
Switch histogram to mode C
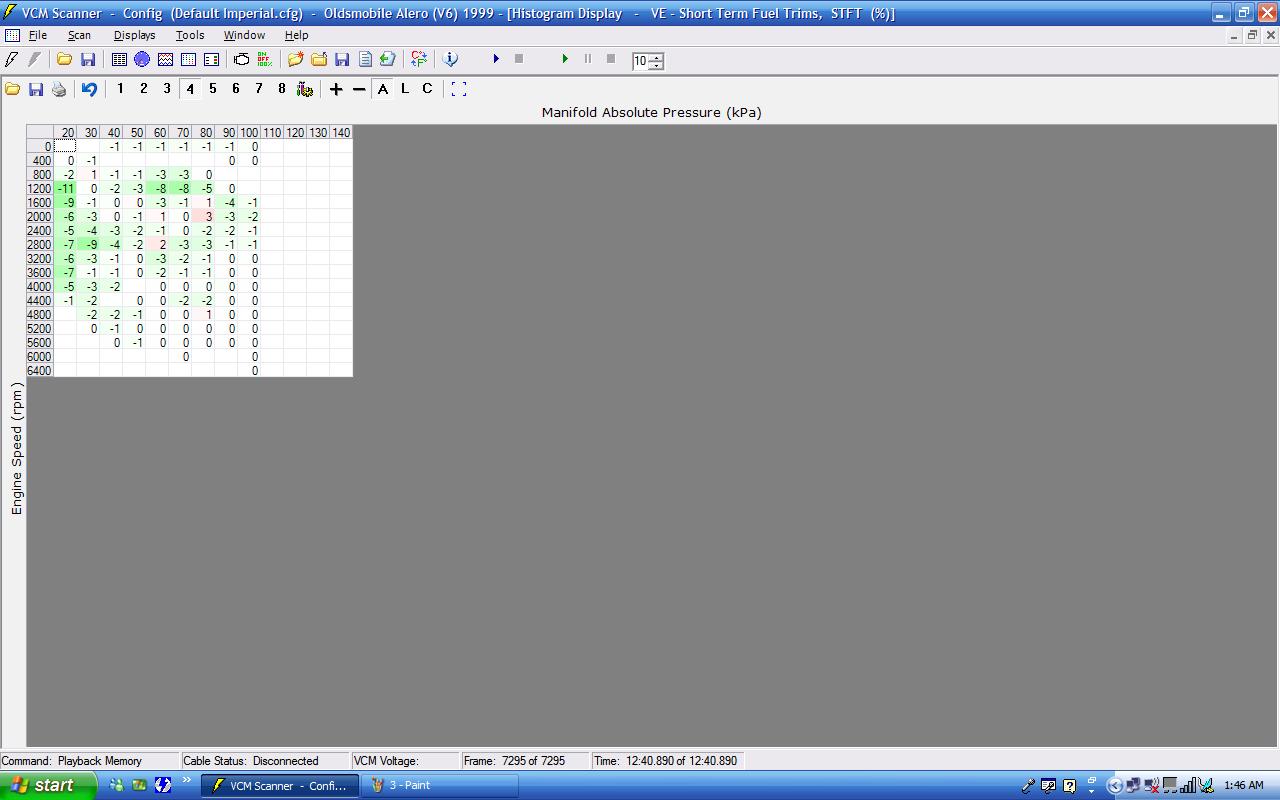point(427,89)
